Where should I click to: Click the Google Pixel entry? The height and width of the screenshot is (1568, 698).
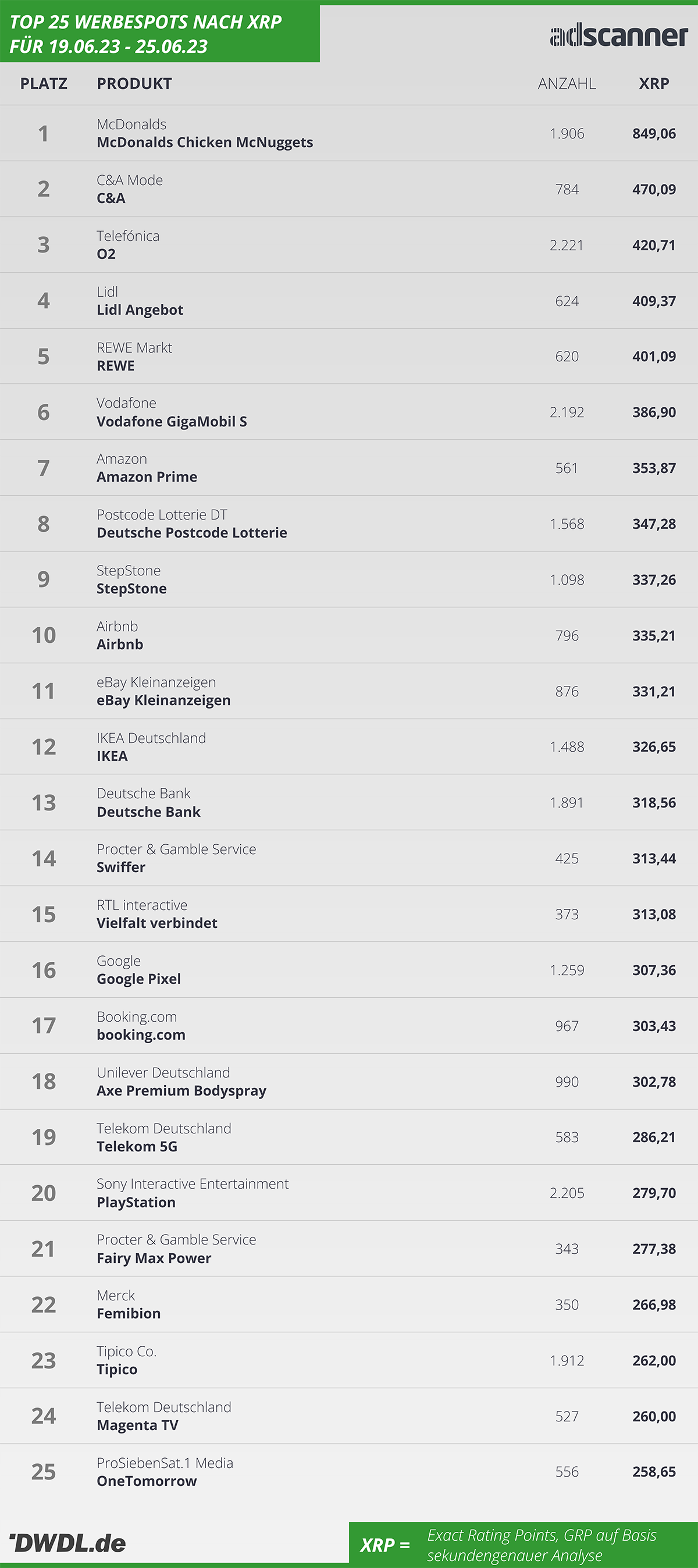[x=139, y=979]
